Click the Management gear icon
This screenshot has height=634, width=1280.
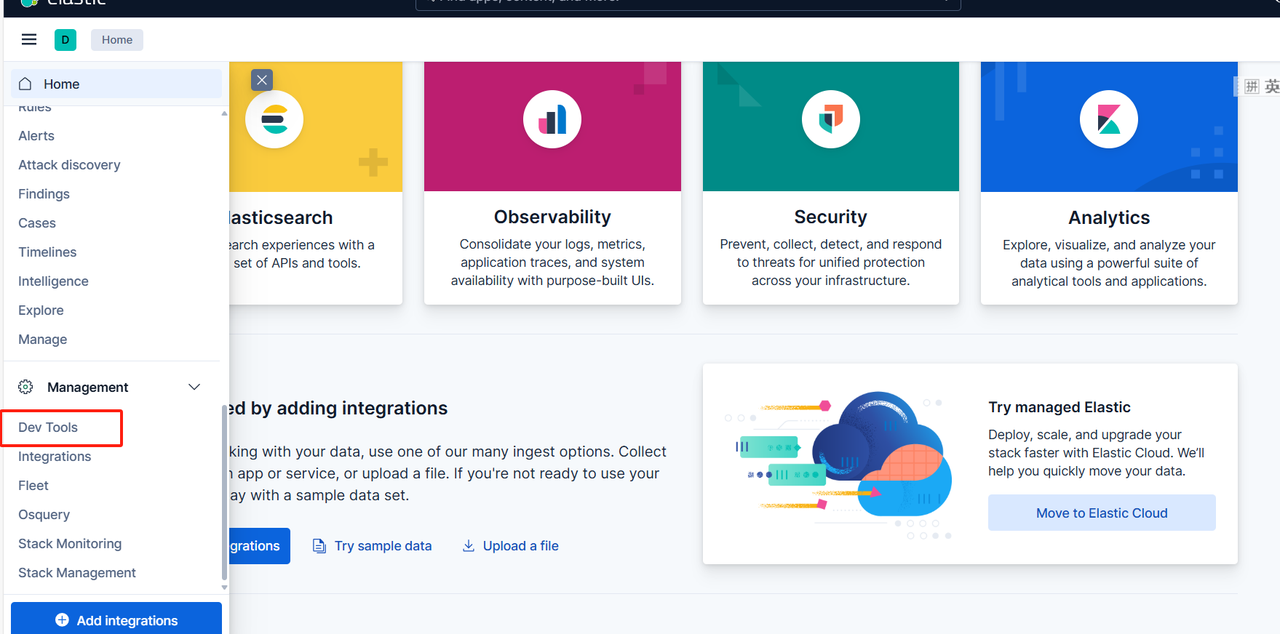[26, 387]
